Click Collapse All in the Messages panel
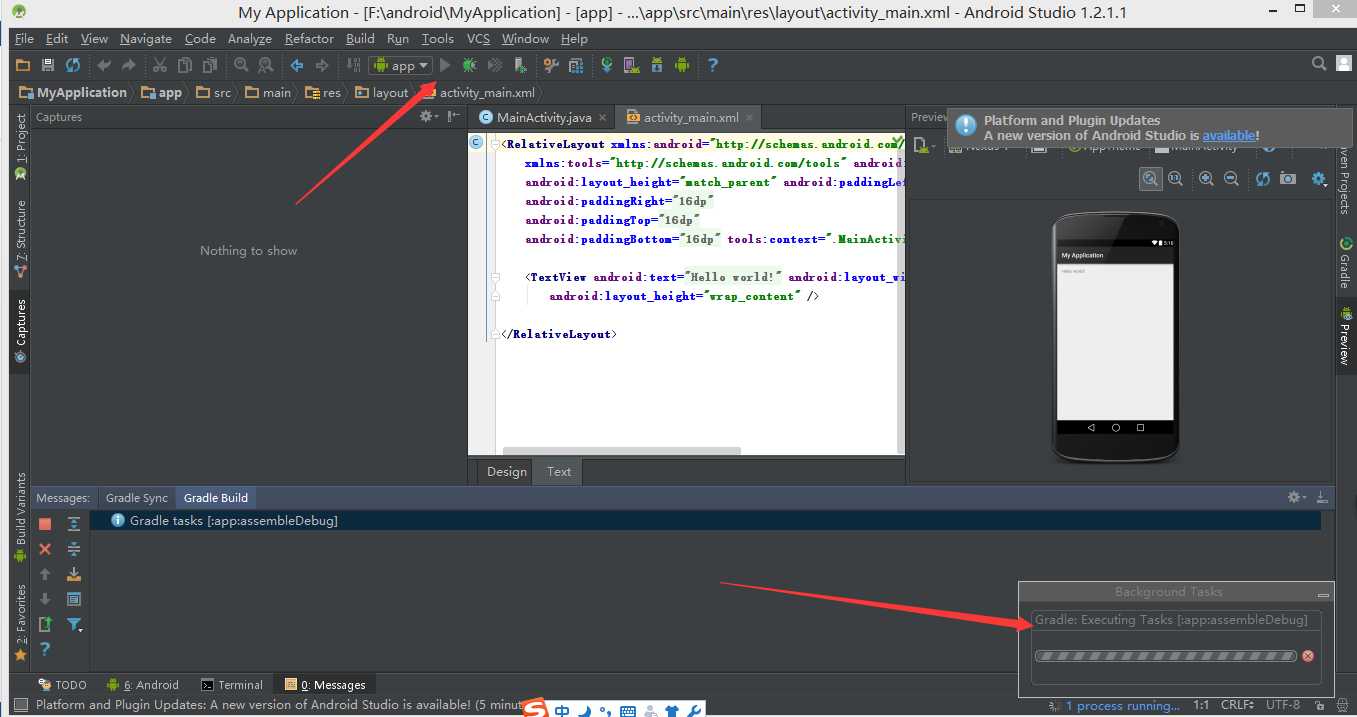The width and height of the screenshot is (1357, 717). (x=74, y=549)
